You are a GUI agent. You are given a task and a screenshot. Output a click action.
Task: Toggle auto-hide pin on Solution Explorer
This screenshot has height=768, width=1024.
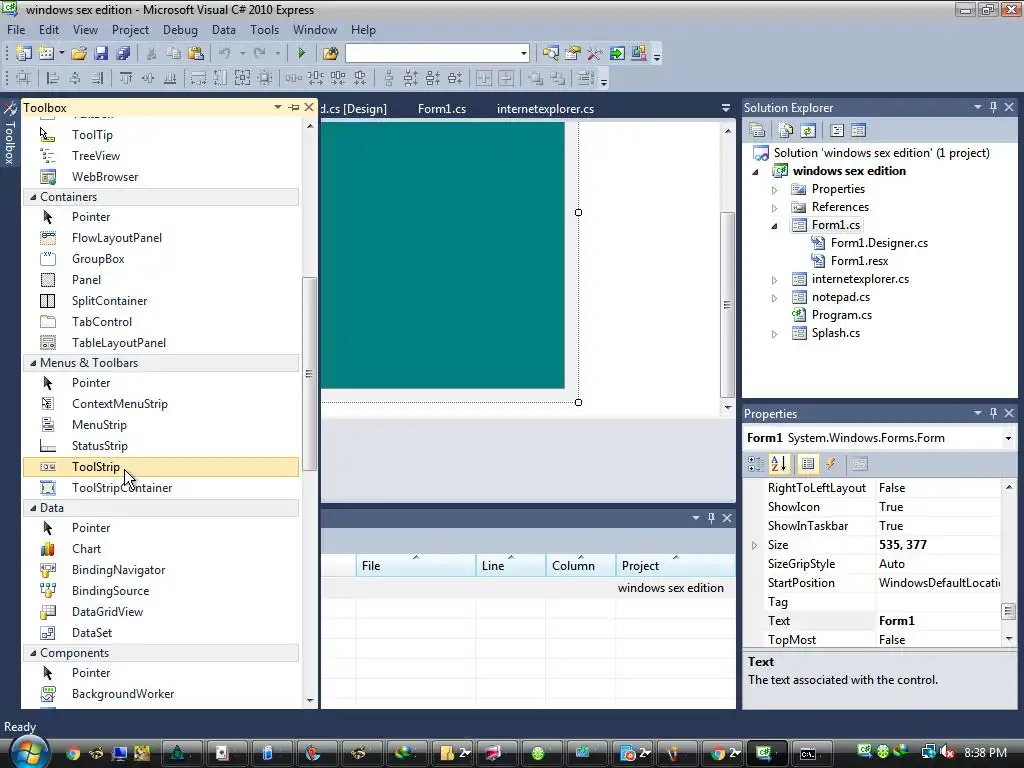[993, 107]
